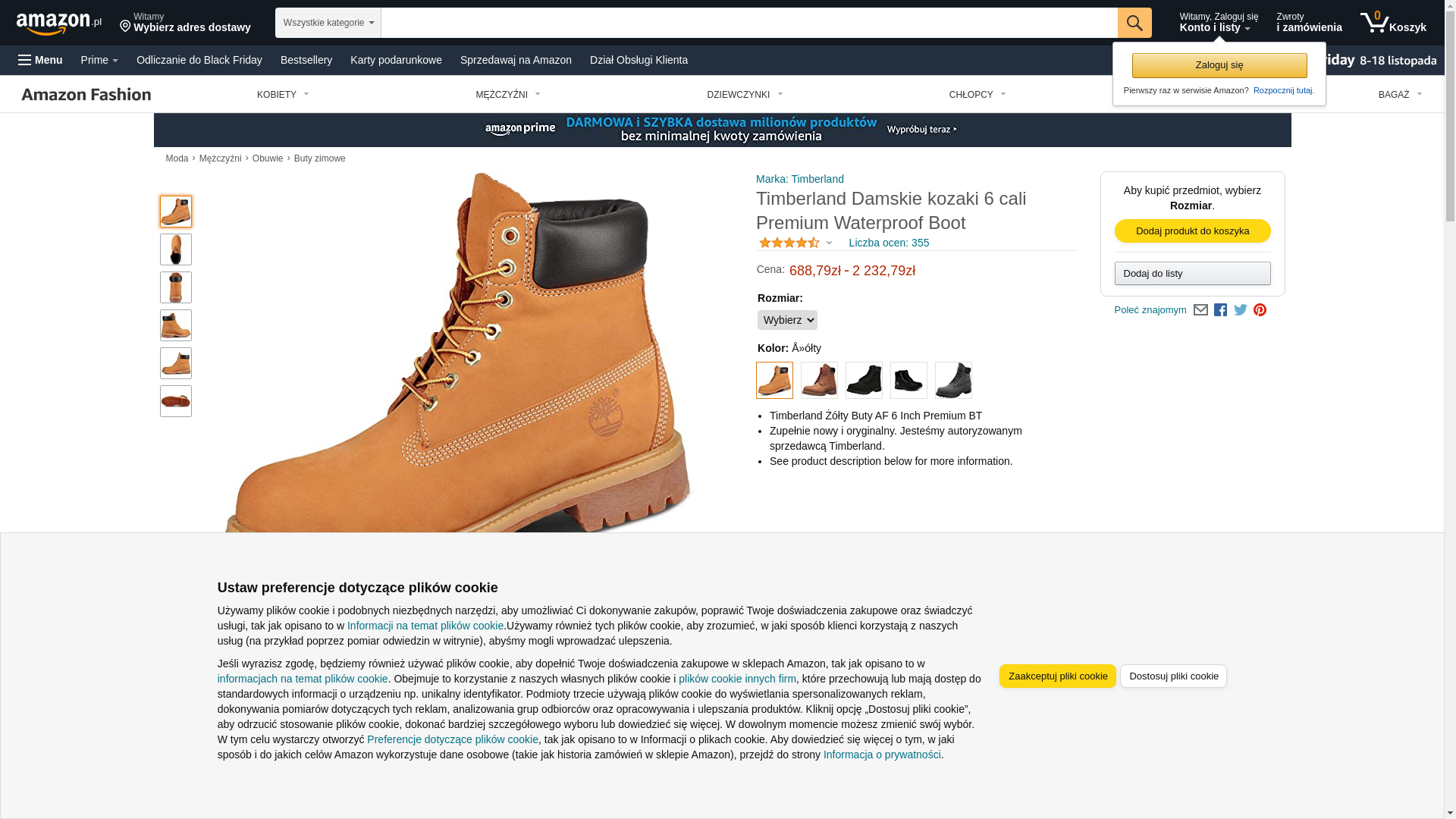
Task: Click the search magnifier button
Action: pyautogui.click(x=1134, y=23)
